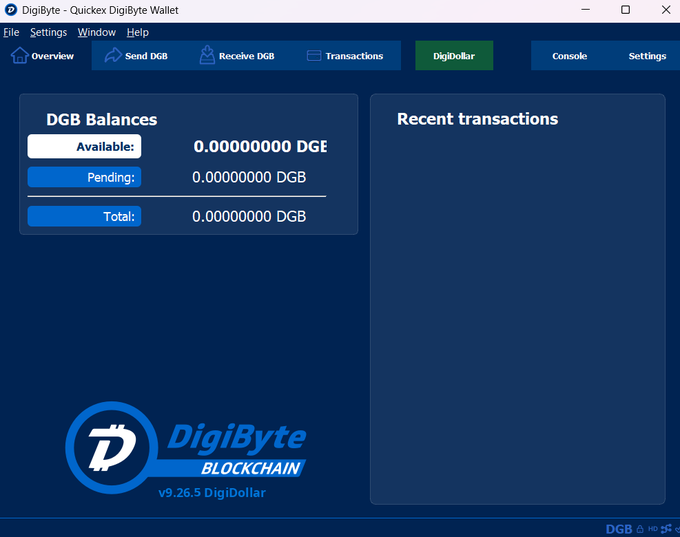Maximize the wallet window
Viewport: 680px width, 537px height.
click(625, 10)
